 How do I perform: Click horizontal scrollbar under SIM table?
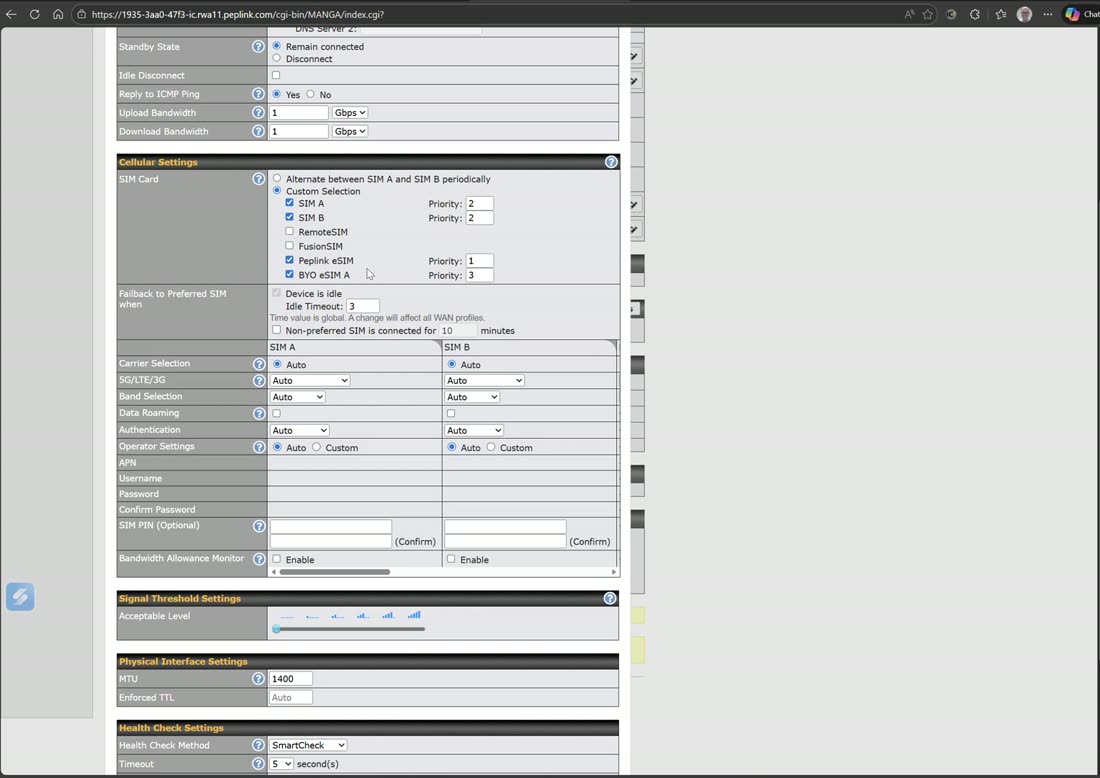(x=335, y=572)
